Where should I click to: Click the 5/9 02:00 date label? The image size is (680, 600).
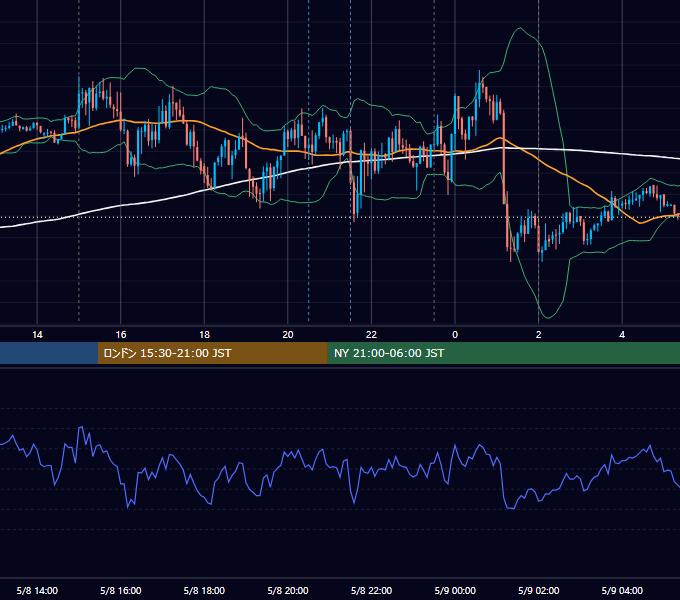coord(539,590)
